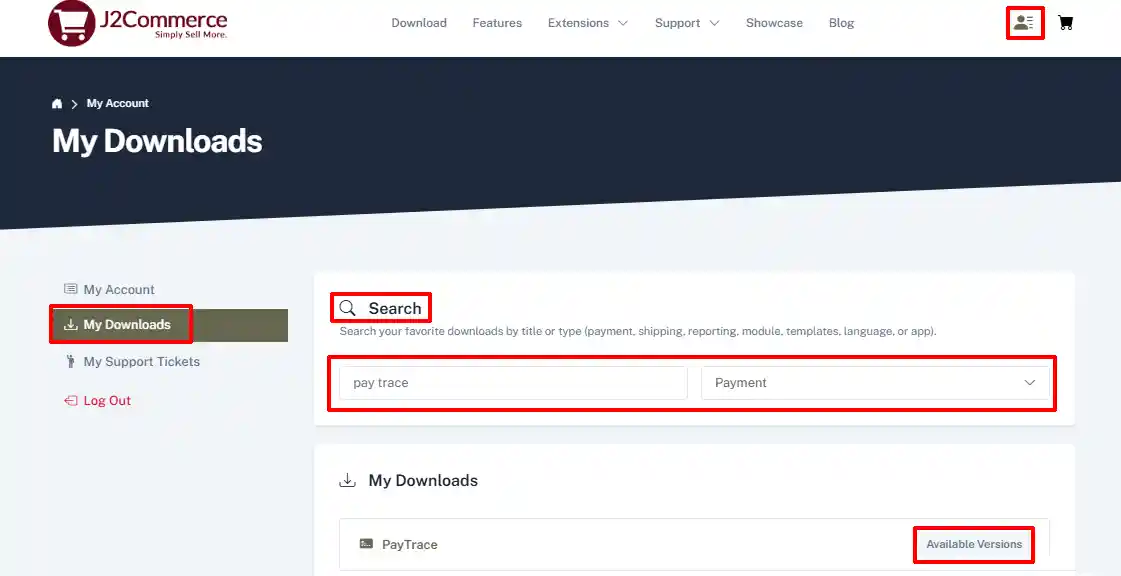This screenshot has width=1121, height=576.
Task: Click the home icon in the breadcrumb
Action: [57, 104]
